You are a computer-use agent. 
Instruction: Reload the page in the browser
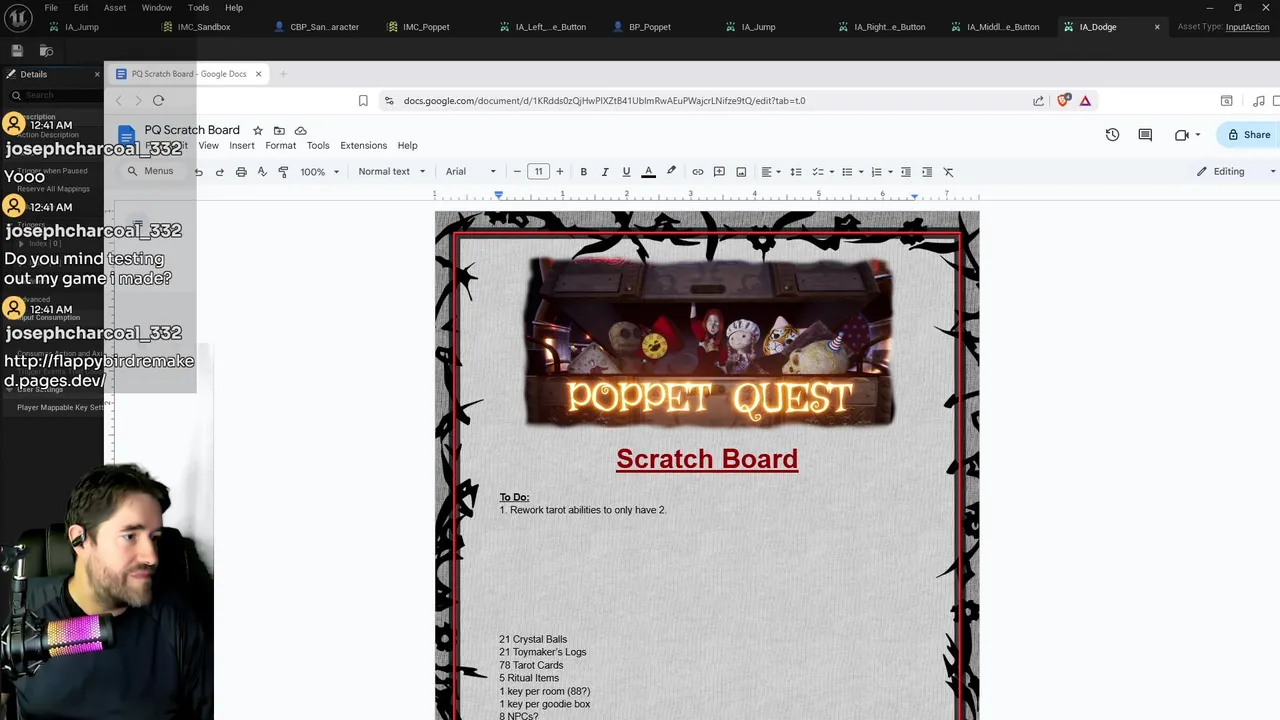tap(158, 100)
